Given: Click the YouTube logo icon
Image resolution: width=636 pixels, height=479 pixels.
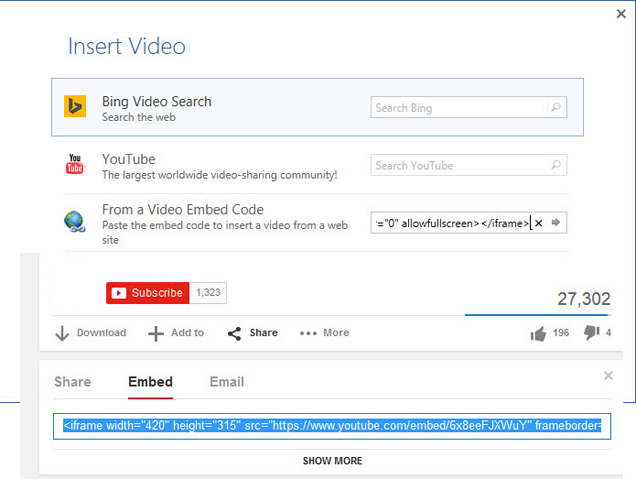Looking at the screenshot, I should point(75,165).
